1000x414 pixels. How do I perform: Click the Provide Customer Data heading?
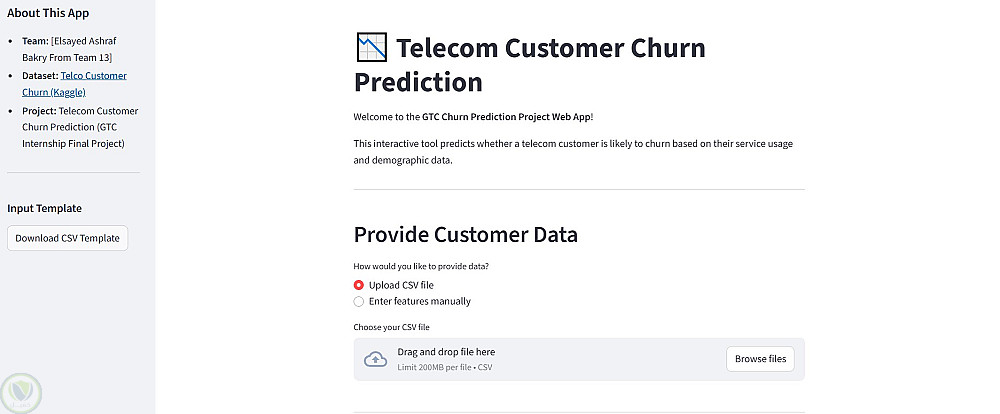465,235
